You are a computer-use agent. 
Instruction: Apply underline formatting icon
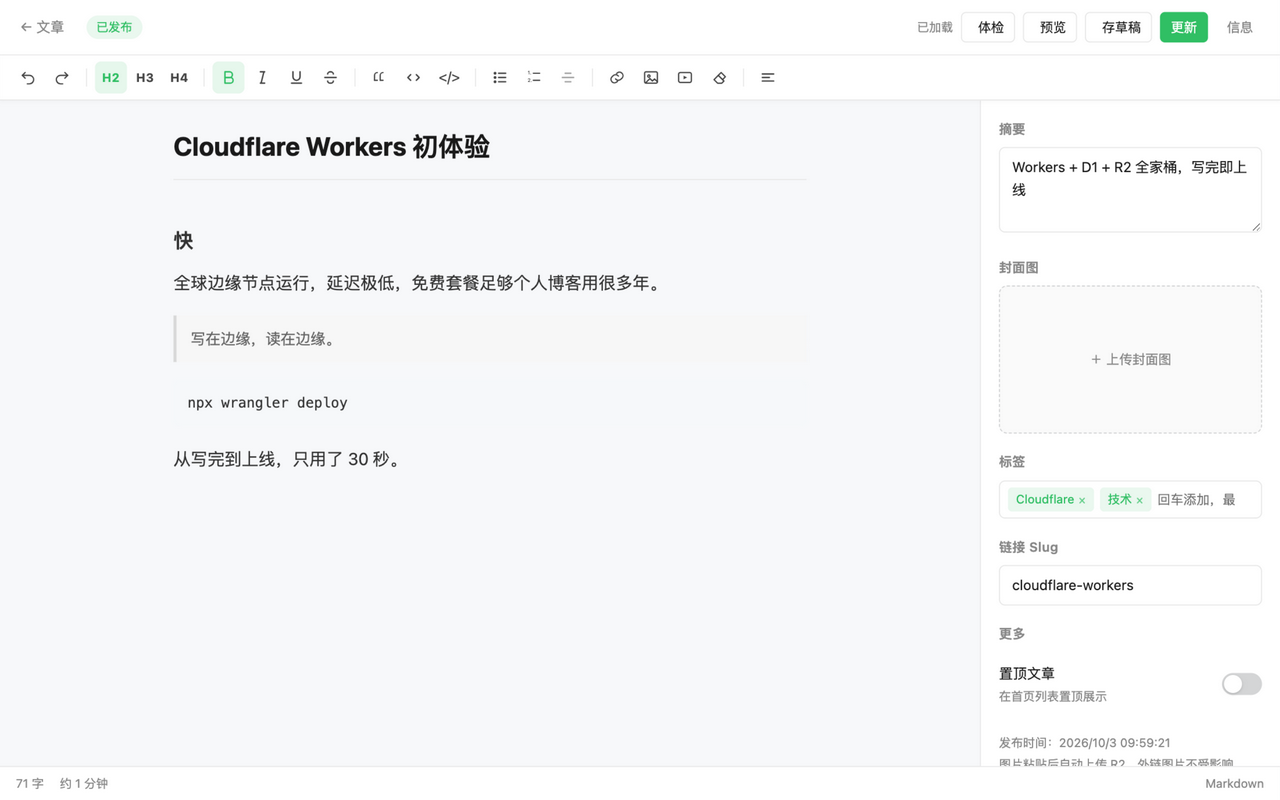(x=296, y=77)
